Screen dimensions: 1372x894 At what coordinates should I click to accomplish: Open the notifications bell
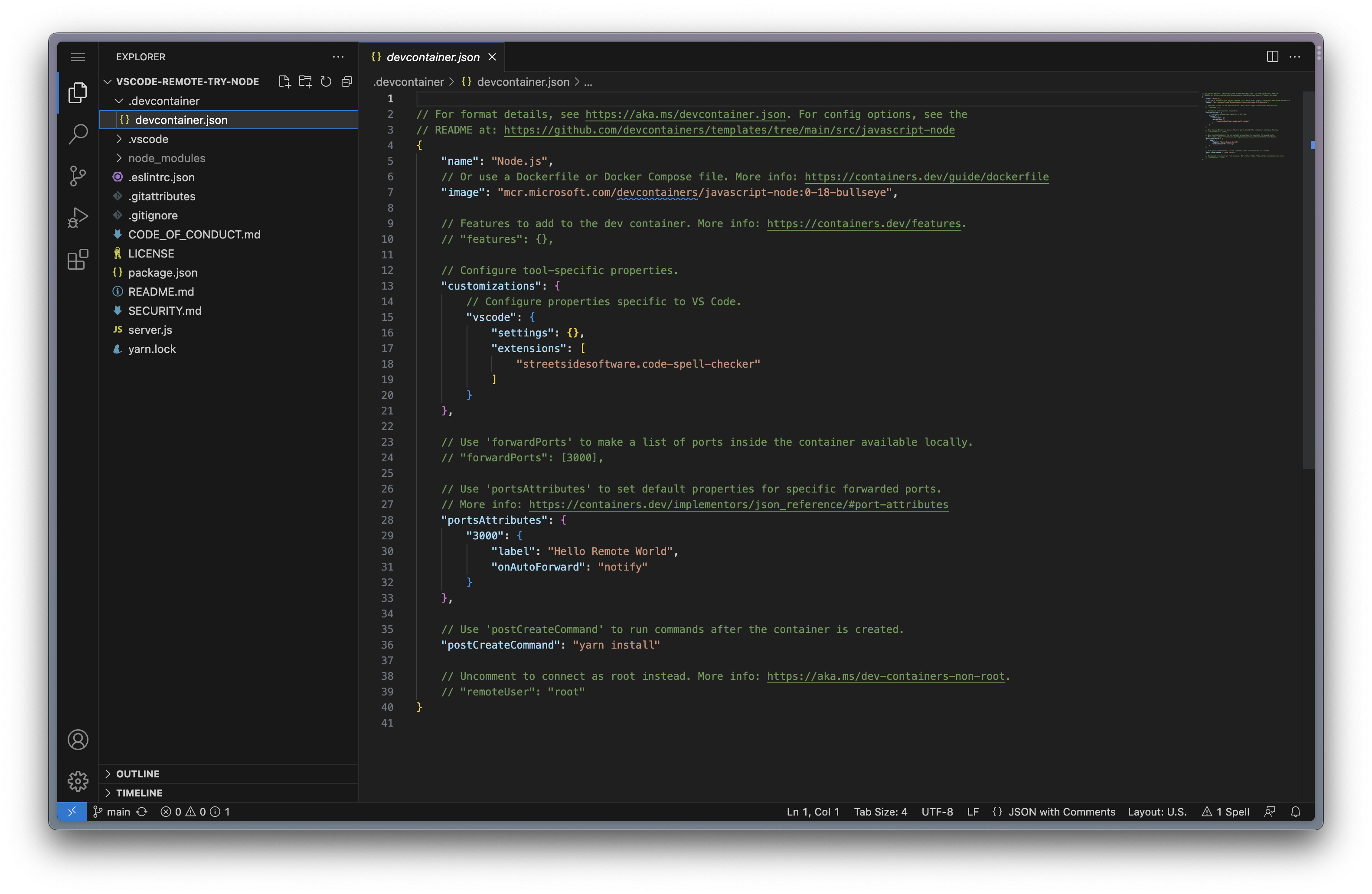coord(1295,812)
